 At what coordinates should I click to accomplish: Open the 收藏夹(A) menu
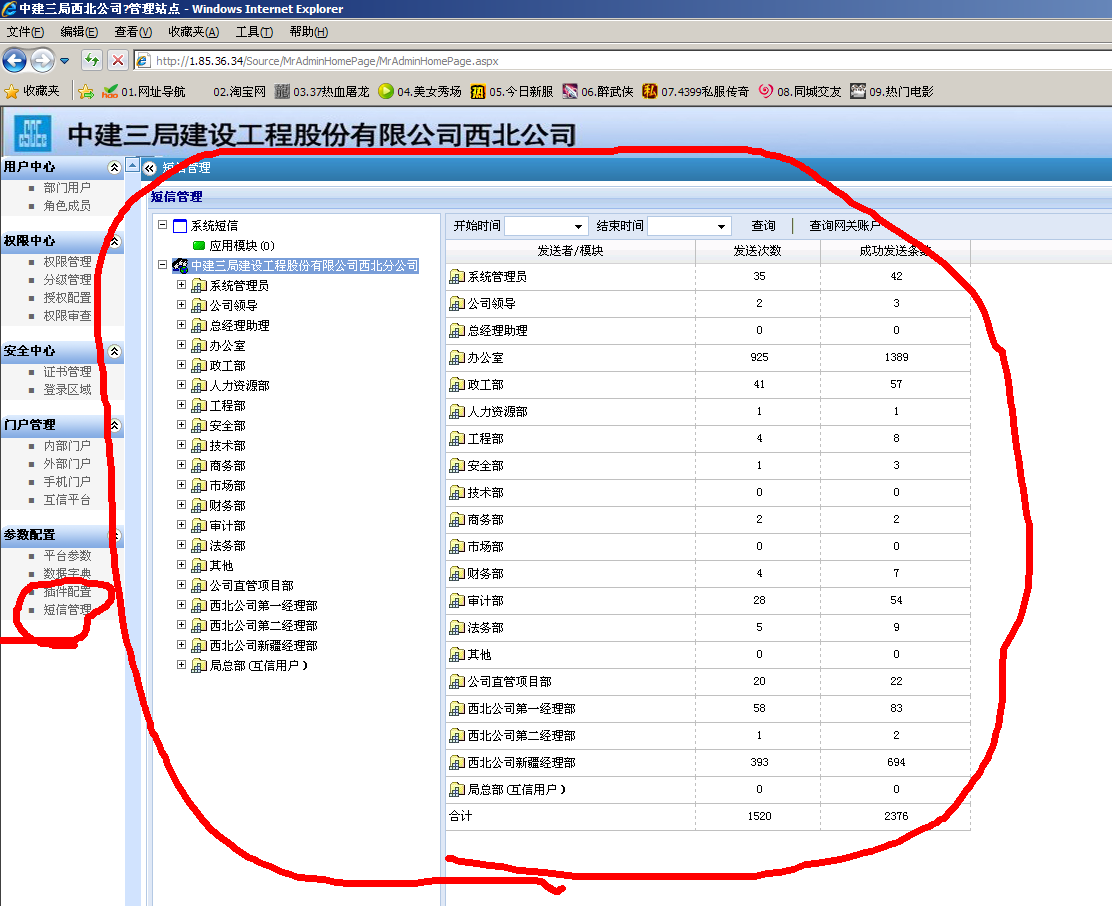click(x=194, y=32)
